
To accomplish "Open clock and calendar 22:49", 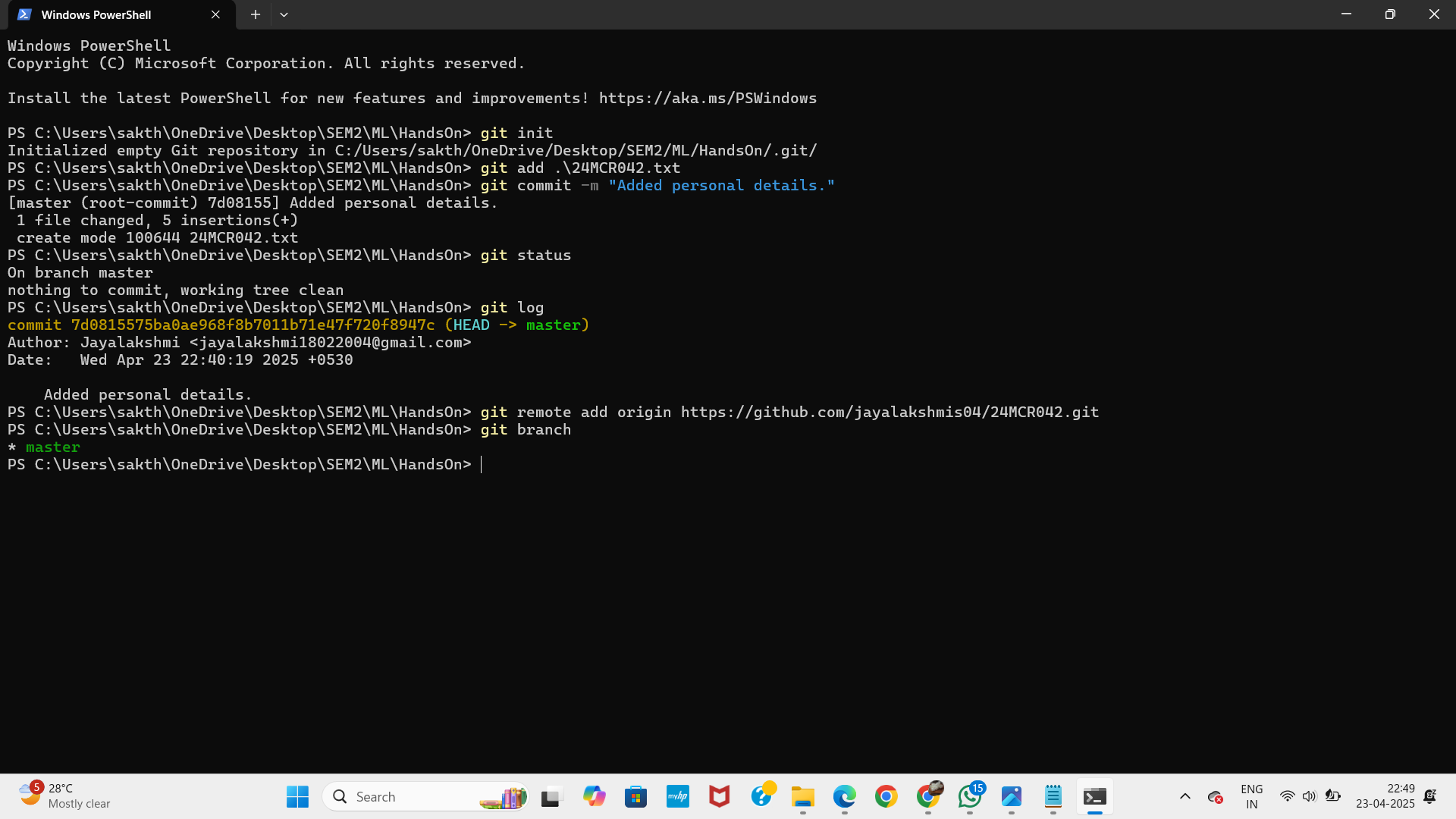I will (1385, 796).
